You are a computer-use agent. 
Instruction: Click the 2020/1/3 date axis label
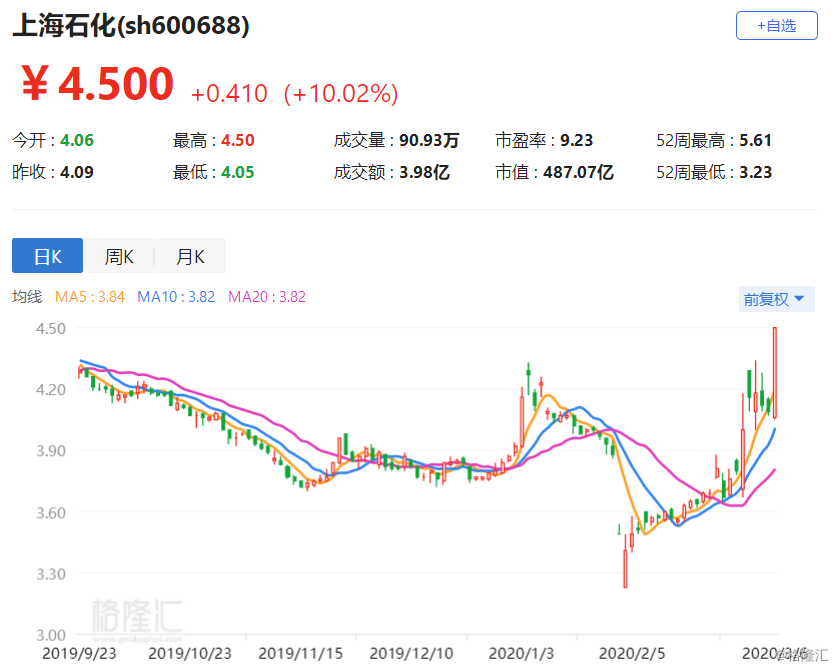(521, 654)
